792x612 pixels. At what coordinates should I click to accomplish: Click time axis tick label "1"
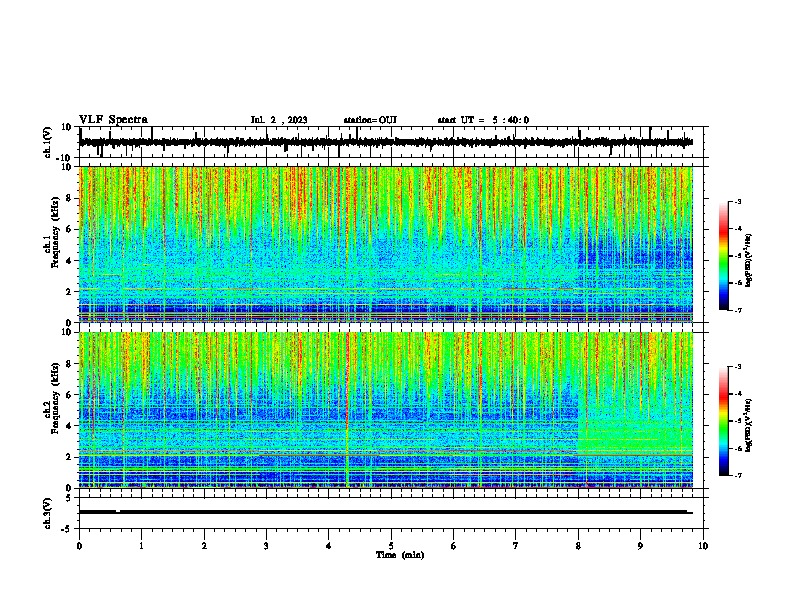point(141,546)
